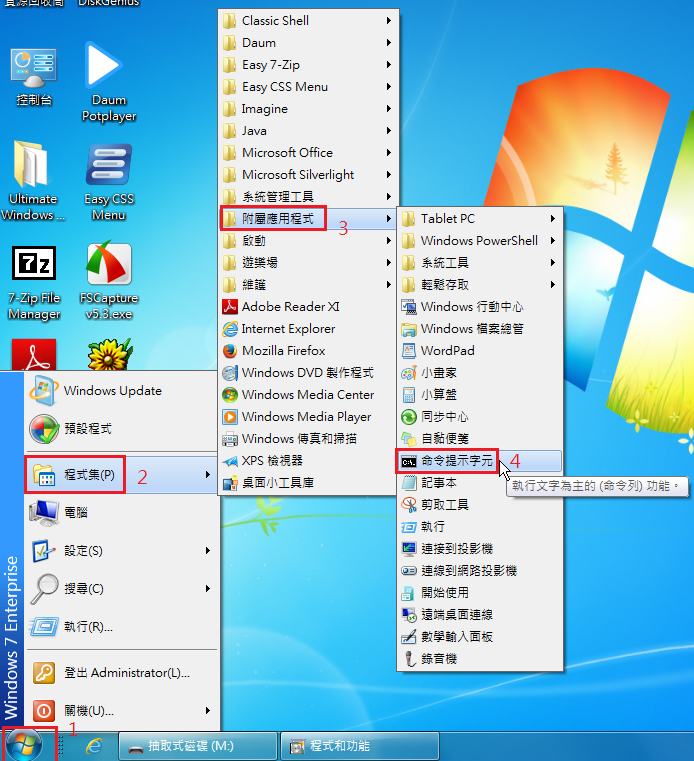
Task: Open 搜尋(C) submenu
Action: (121, 589)
